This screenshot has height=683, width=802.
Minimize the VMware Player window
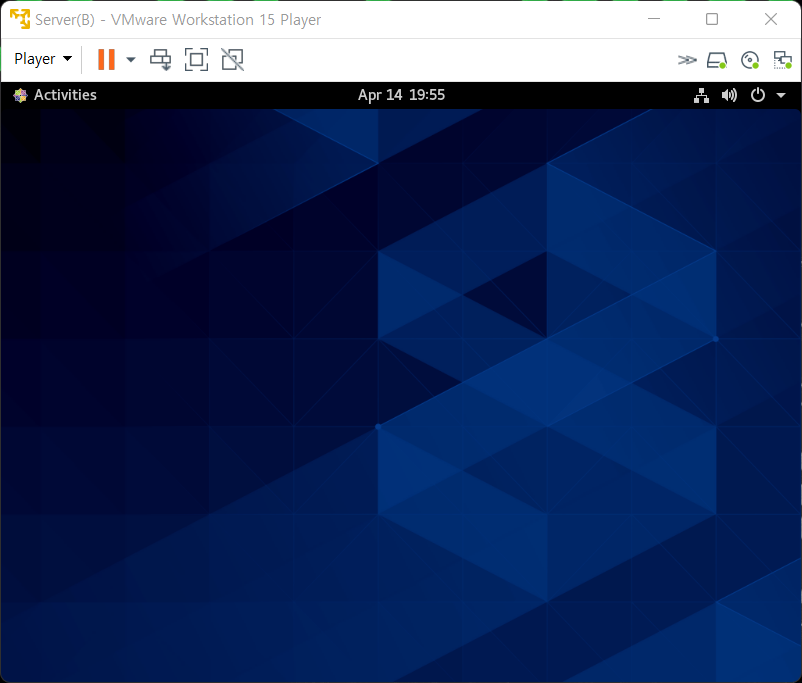pos(654,19)
